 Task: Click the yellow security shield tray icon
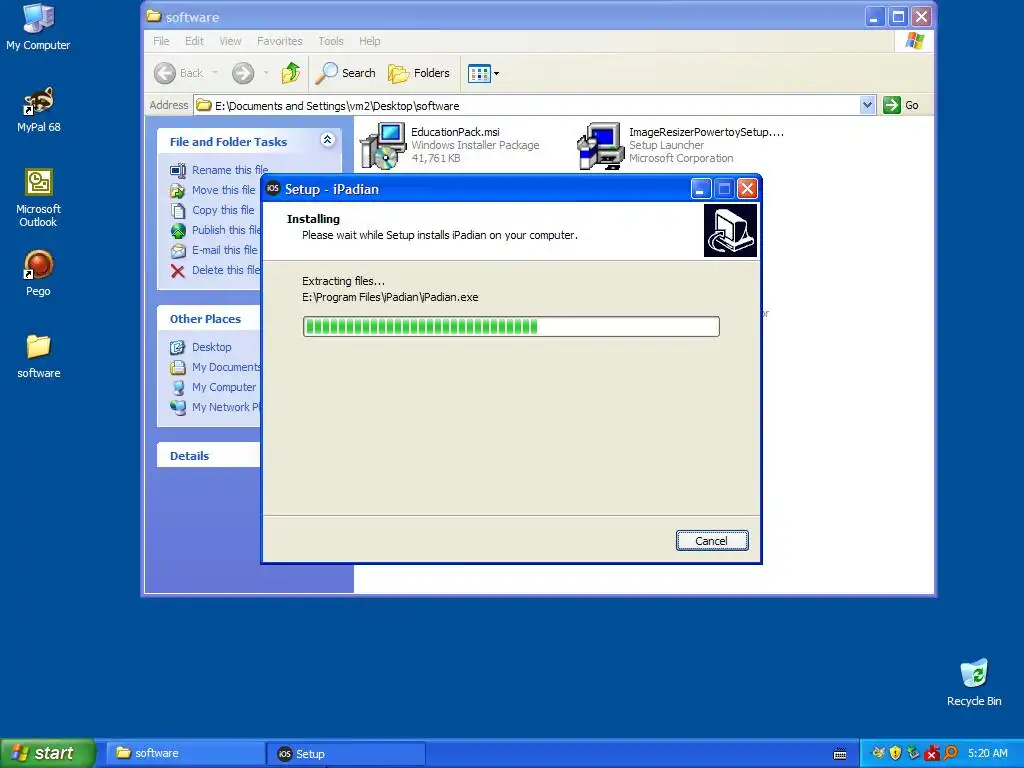click(x=895, y=753)
